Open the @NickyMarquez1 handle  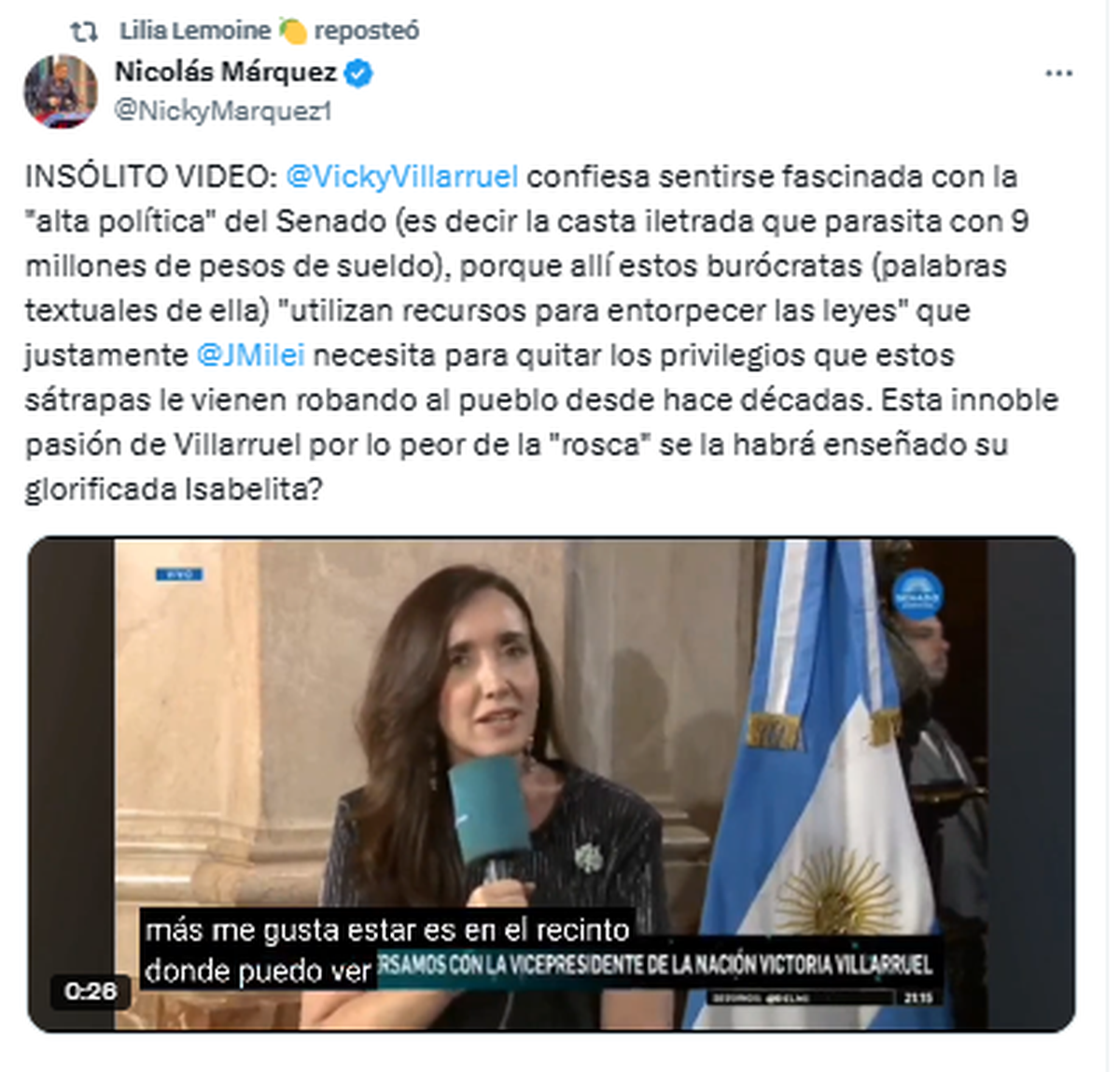click(223, 111)
